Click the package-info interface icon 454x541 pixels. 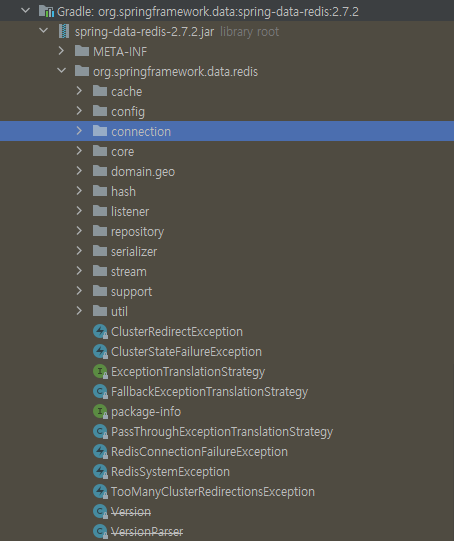coord(100,412)
